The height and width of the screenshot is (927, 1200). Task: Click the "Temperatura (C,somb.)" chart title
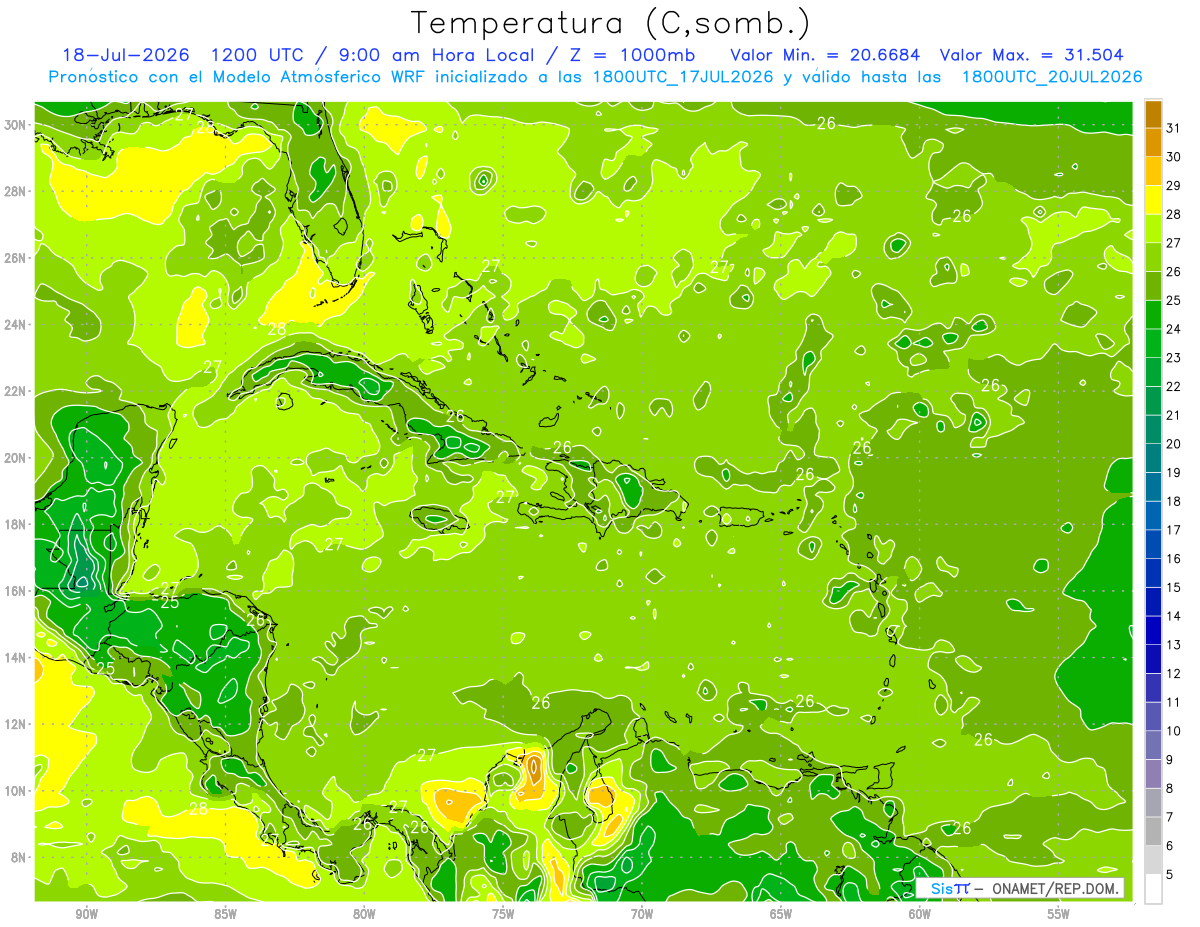pos(611,23)
